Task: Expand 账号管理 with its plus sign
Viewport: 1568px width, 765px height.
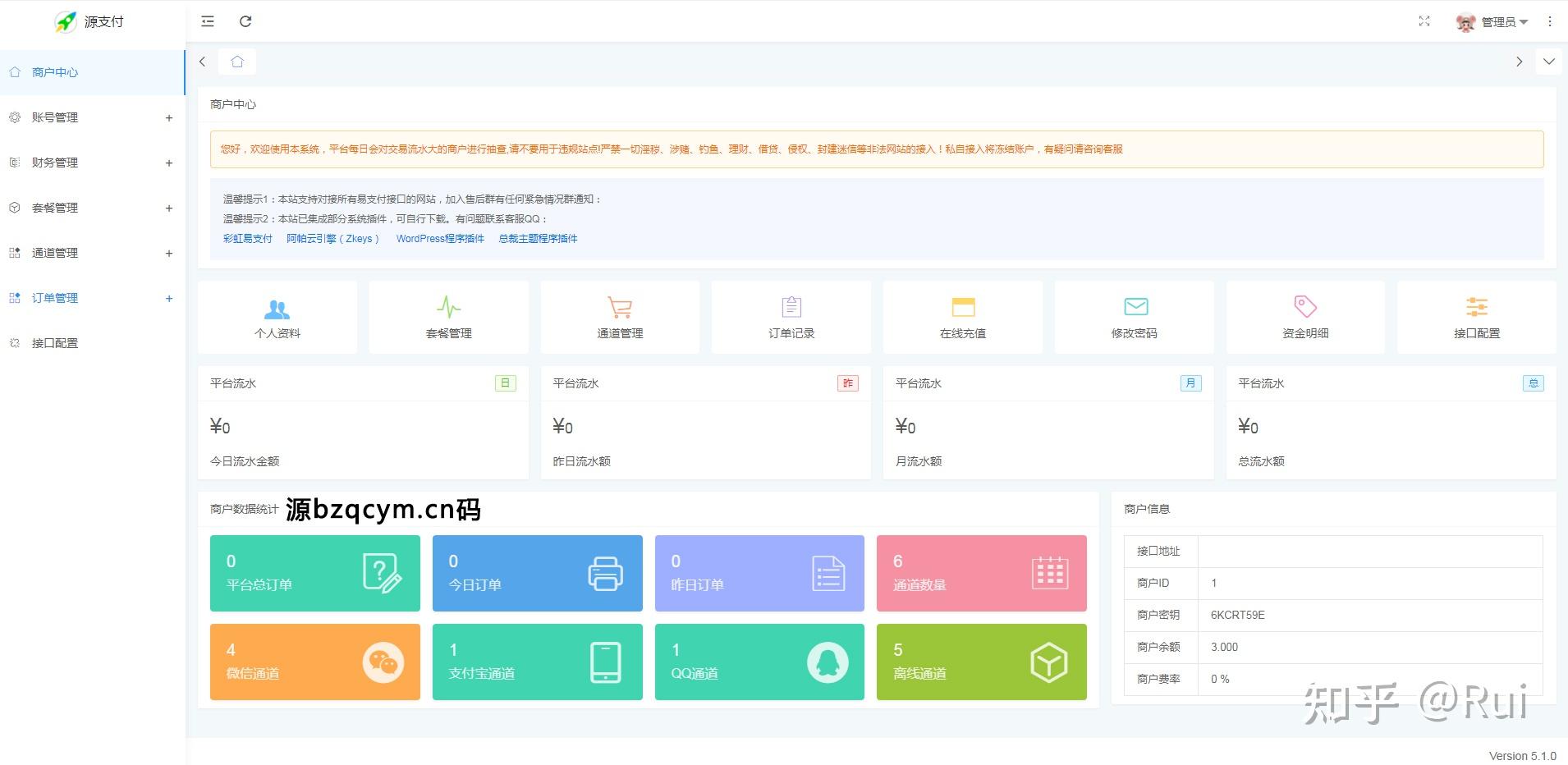Action: [169, 117]
